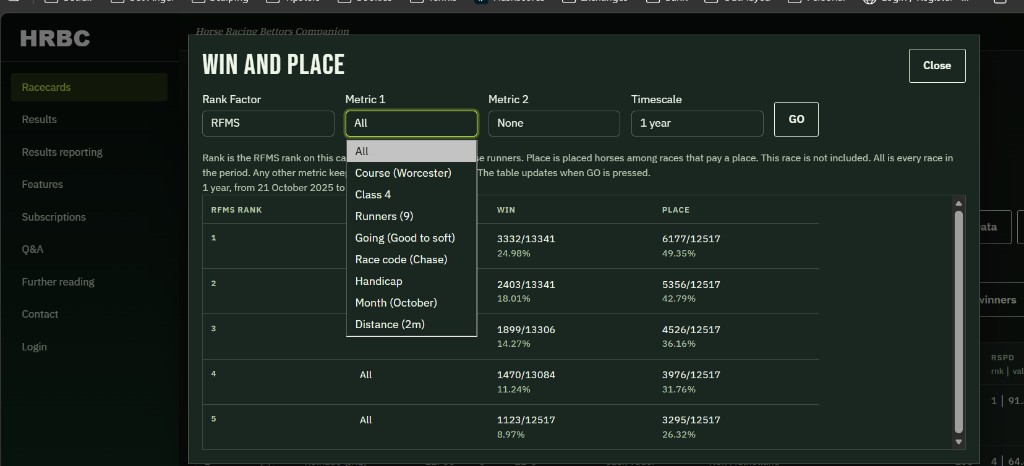Click place value 4526/12517

[x=691, y=330]
